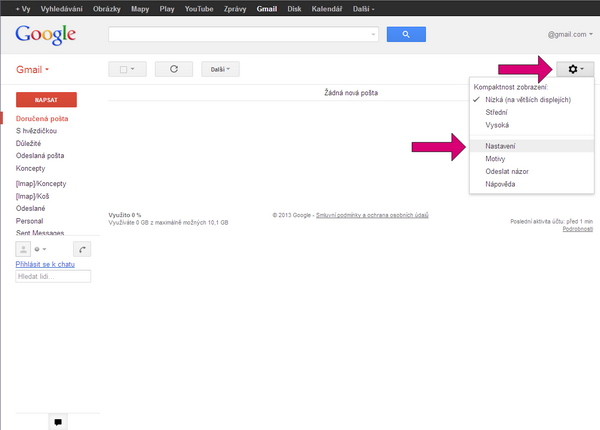Open Odeslané label
This screenshot has height=430, width=600.
tap(31, 208)
